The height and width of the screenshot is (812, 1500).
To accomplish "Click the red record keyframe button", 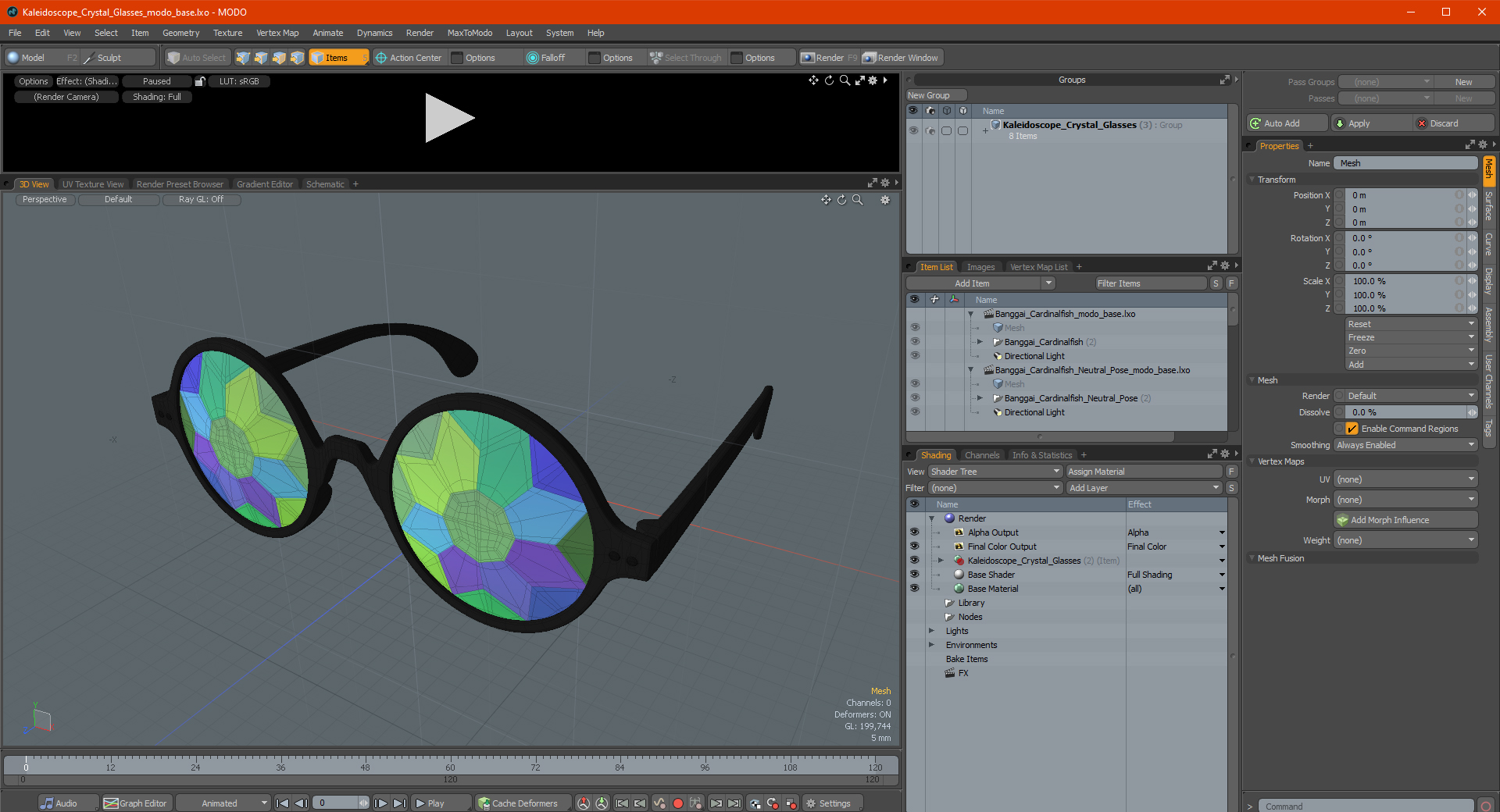I will [x=678, y=803].
